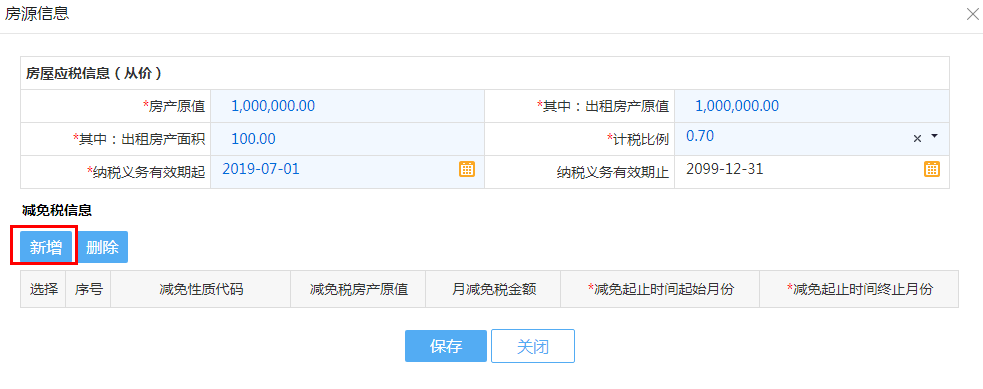983x389 pixels.
Task: Focus the 出租房产面积 field showing 100.00
Action: coord(347,139)
